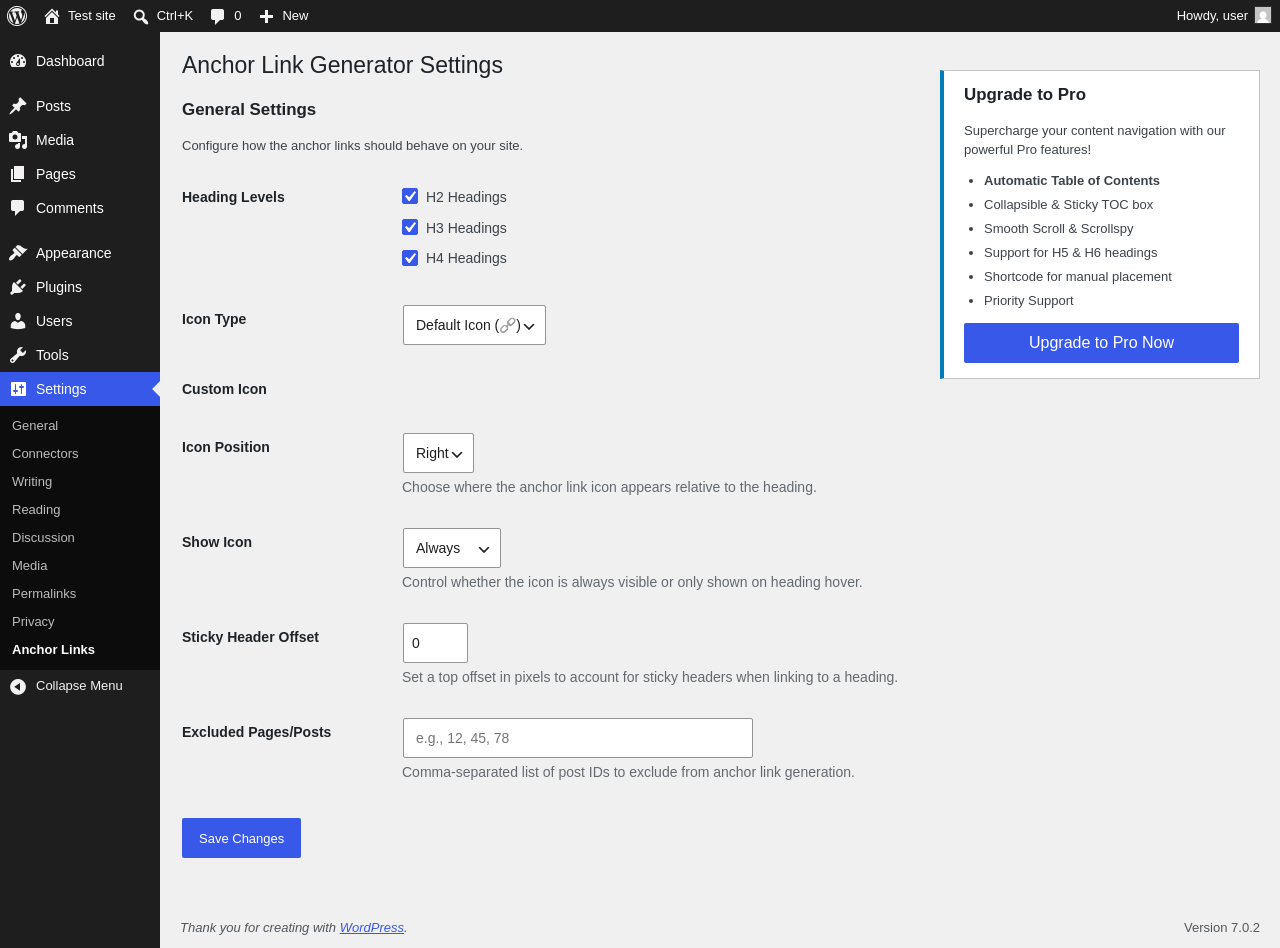This screenshot has width=1280, height=948.
Task: Click the Media camera icon in sidebar
Action: [x=18, y=140]
